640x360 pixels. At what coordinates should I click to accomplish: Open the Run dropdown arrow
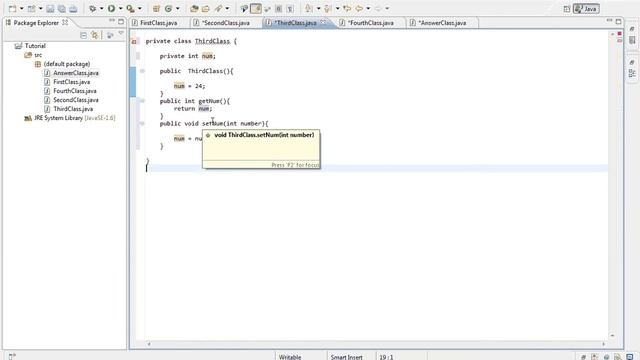[x=120, y=9]
